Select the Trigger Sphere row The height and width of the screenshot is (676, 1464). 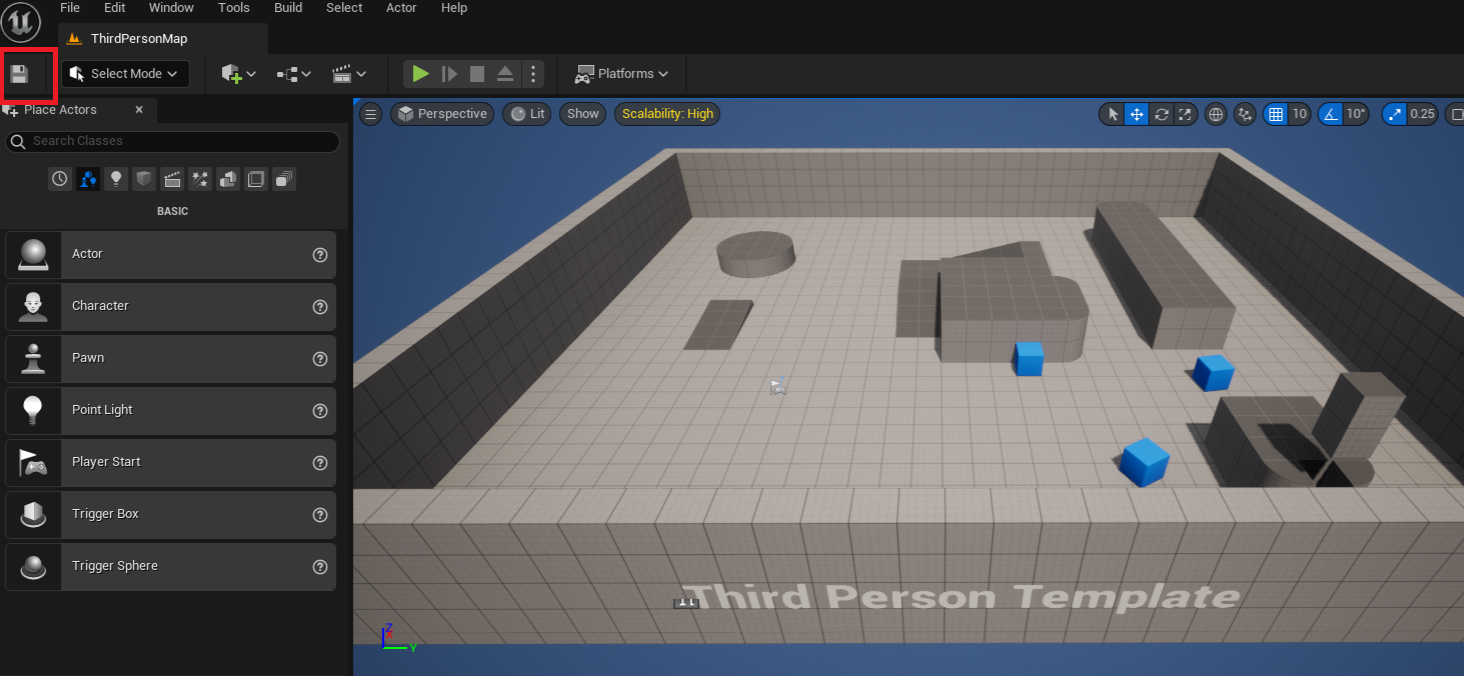pos(171,566)
